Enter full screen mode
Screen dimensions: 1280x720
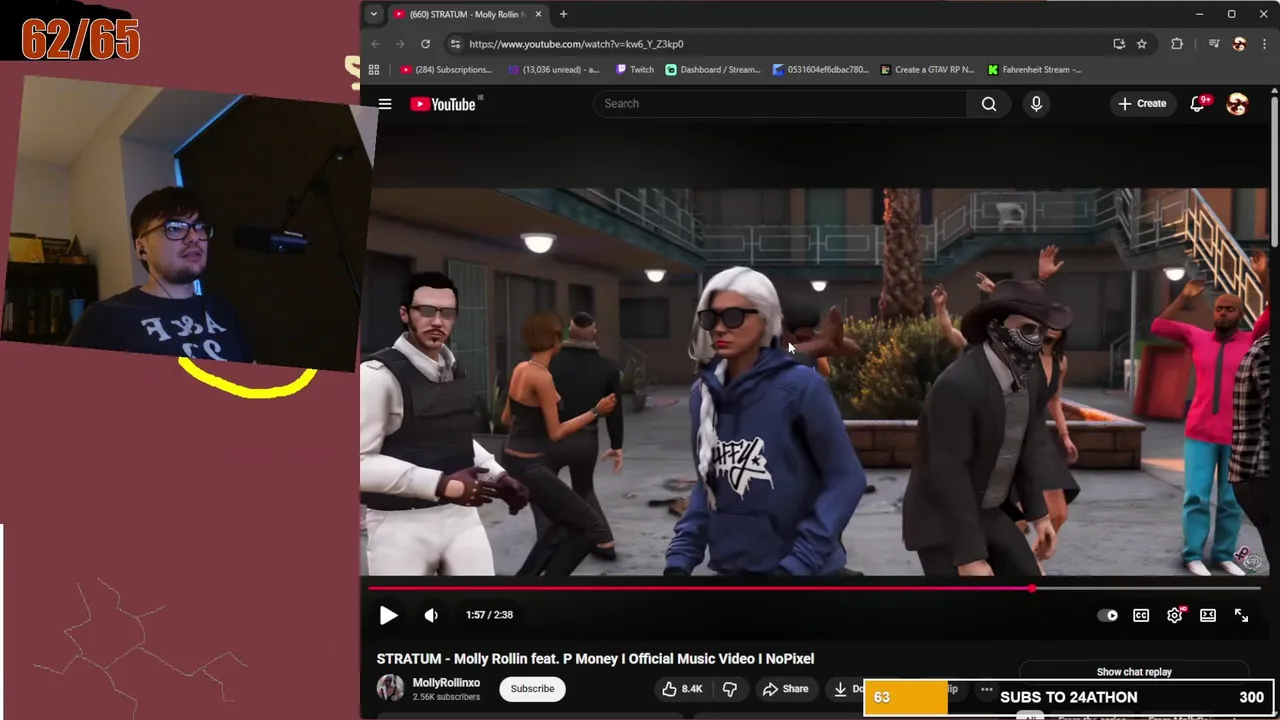click(x=1241, y=615)
